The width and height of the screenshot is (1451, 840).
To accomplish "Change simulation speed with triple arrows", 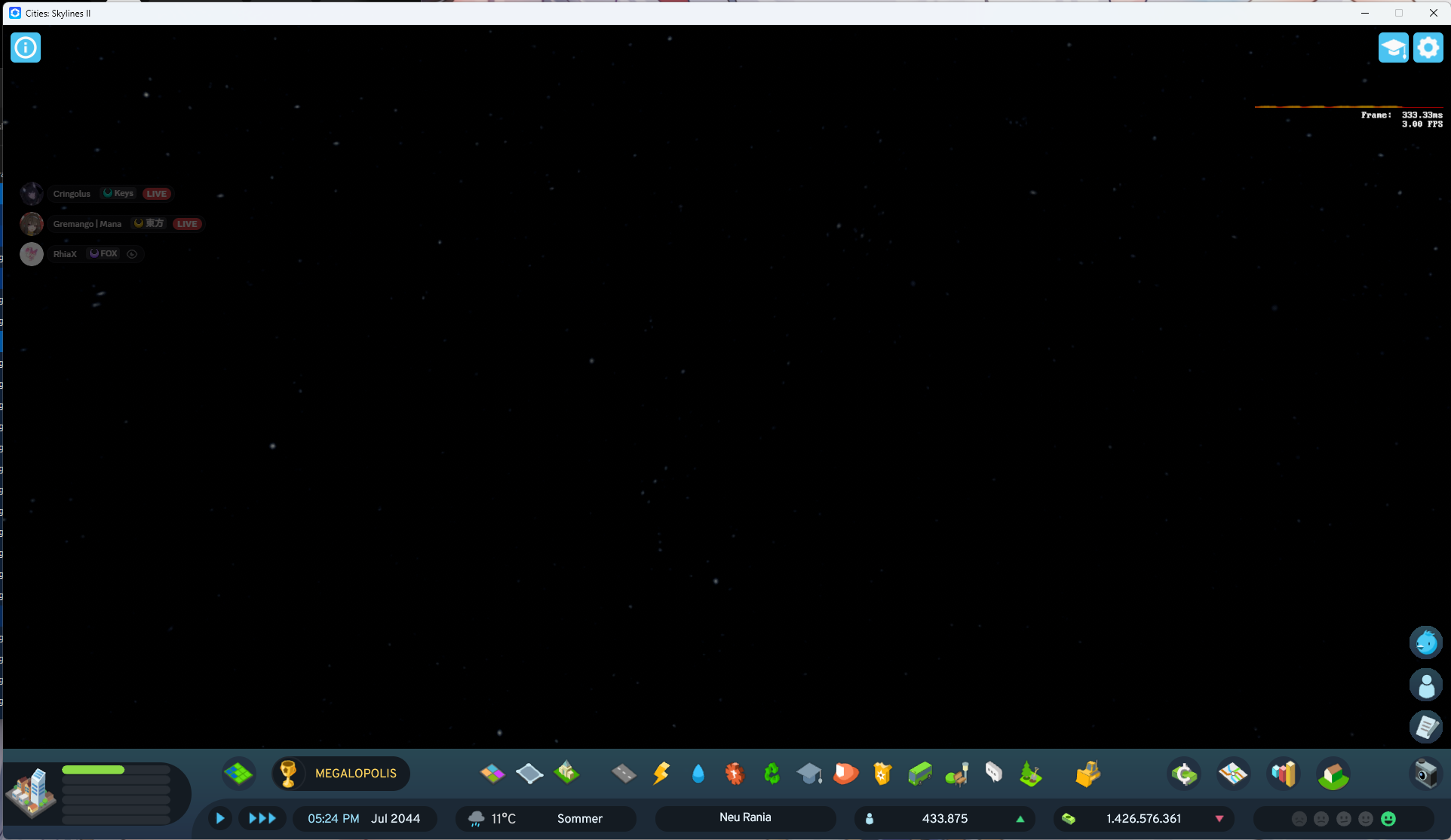I will 262,818.
